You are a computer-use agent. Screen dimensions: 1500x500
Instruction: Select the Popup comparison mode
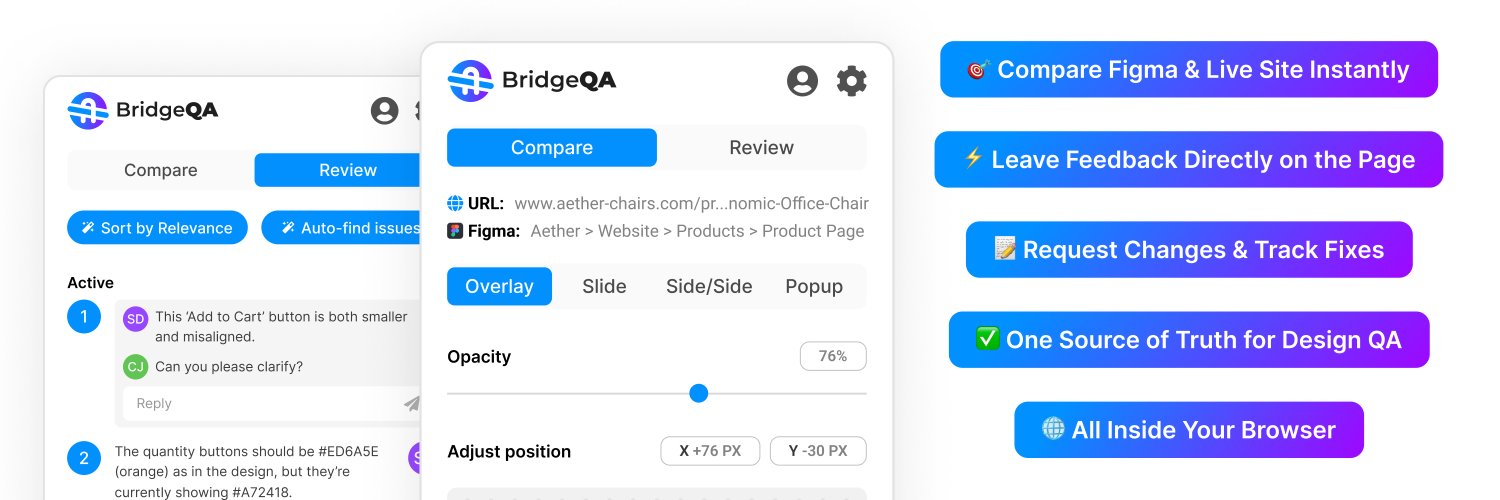tap(814, 286)
